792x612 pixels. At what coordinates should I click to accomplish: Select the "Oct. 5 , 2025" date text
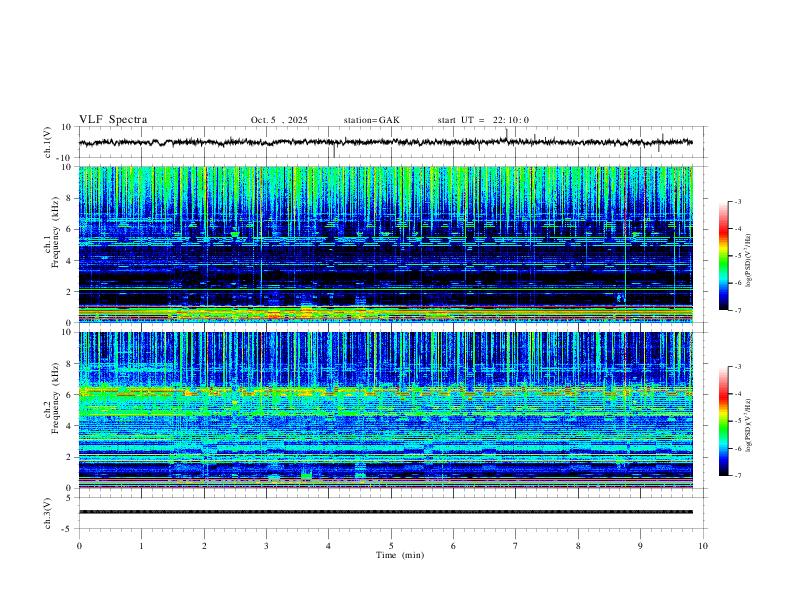coord(279,120)
